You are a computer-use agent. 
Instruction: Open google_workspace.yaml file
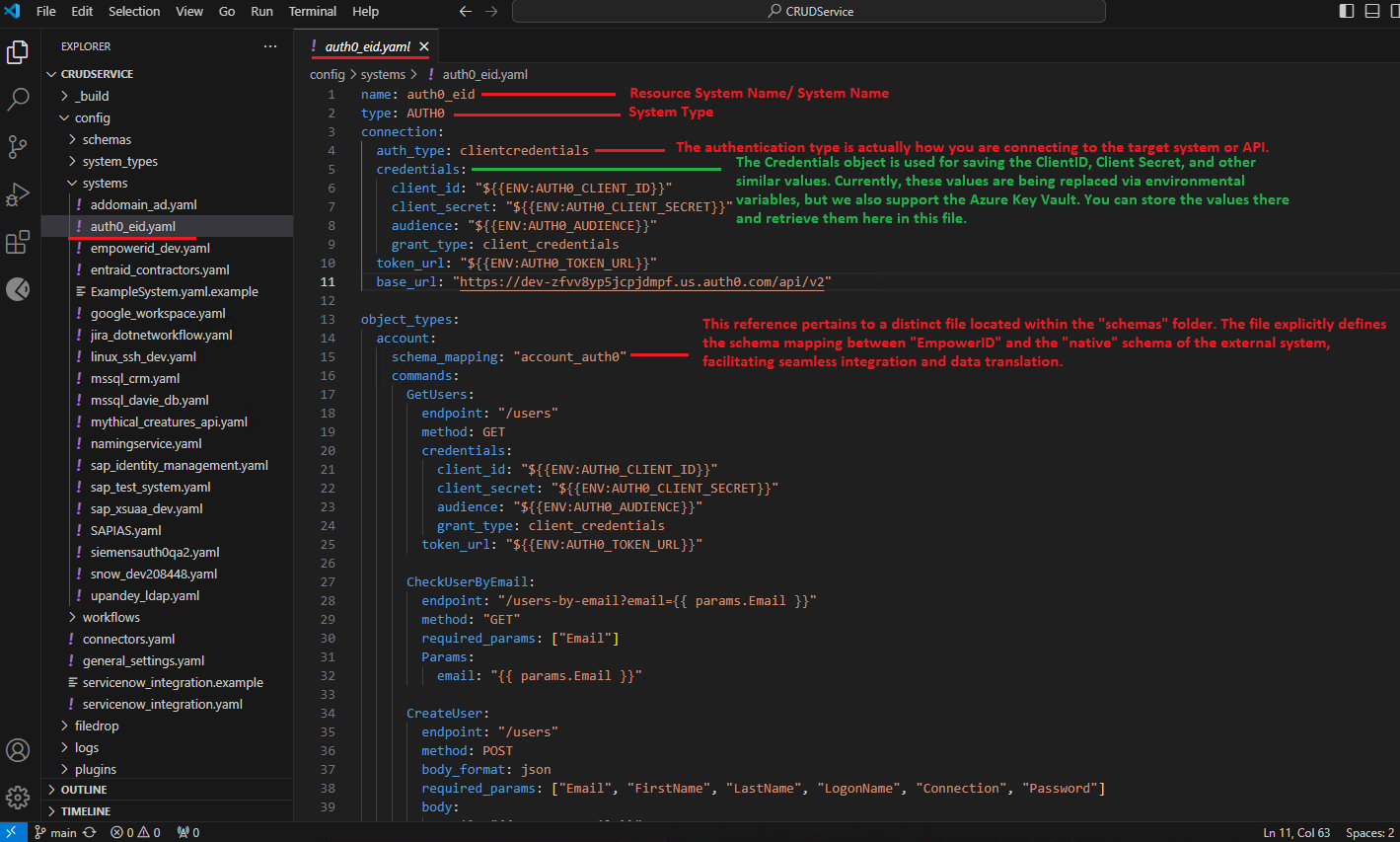(x=168, y=313)
